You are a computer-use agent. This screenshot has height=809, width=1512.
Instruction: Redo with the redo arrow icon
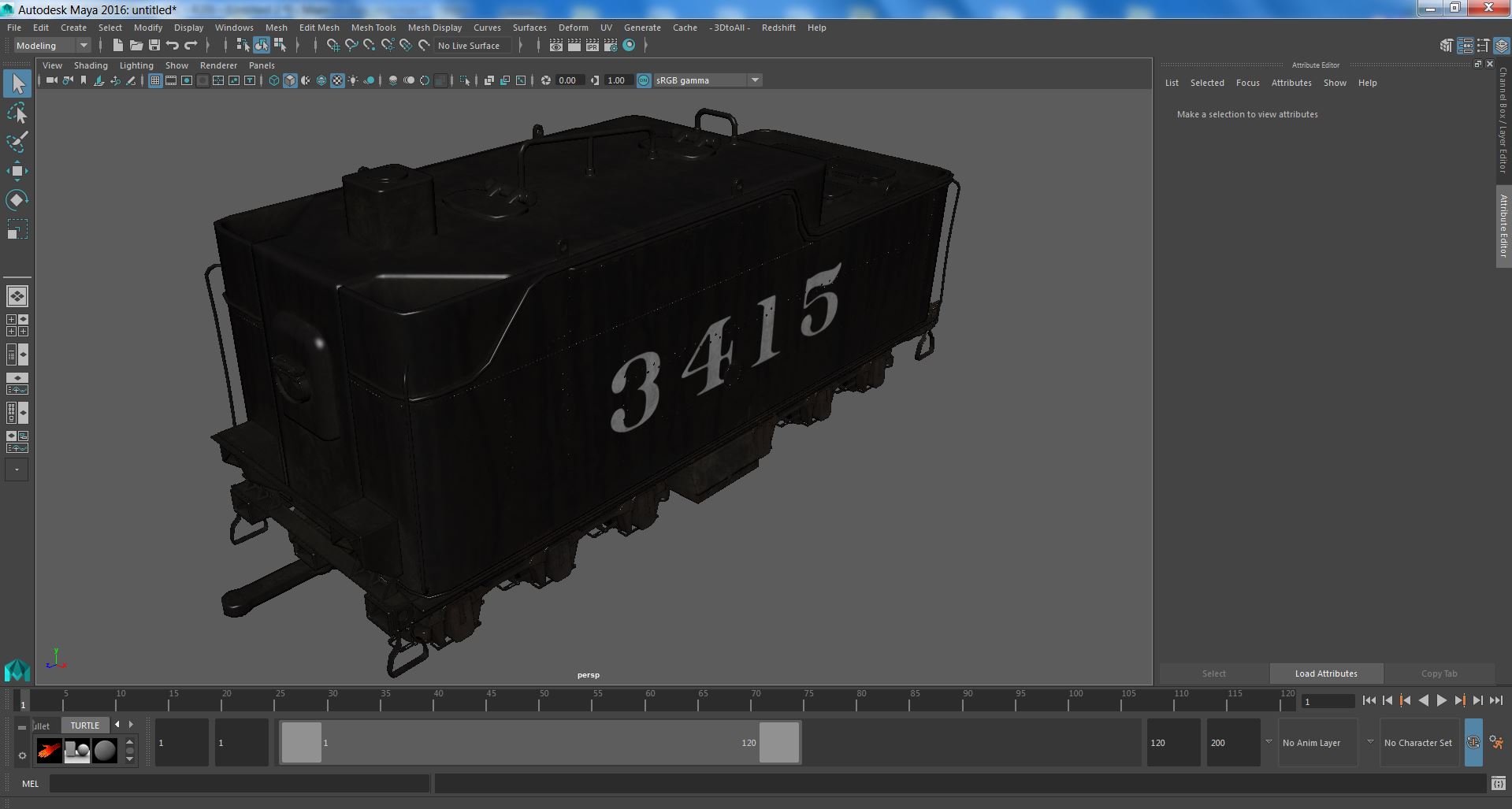pyautogui.click(x=191, y=46)
